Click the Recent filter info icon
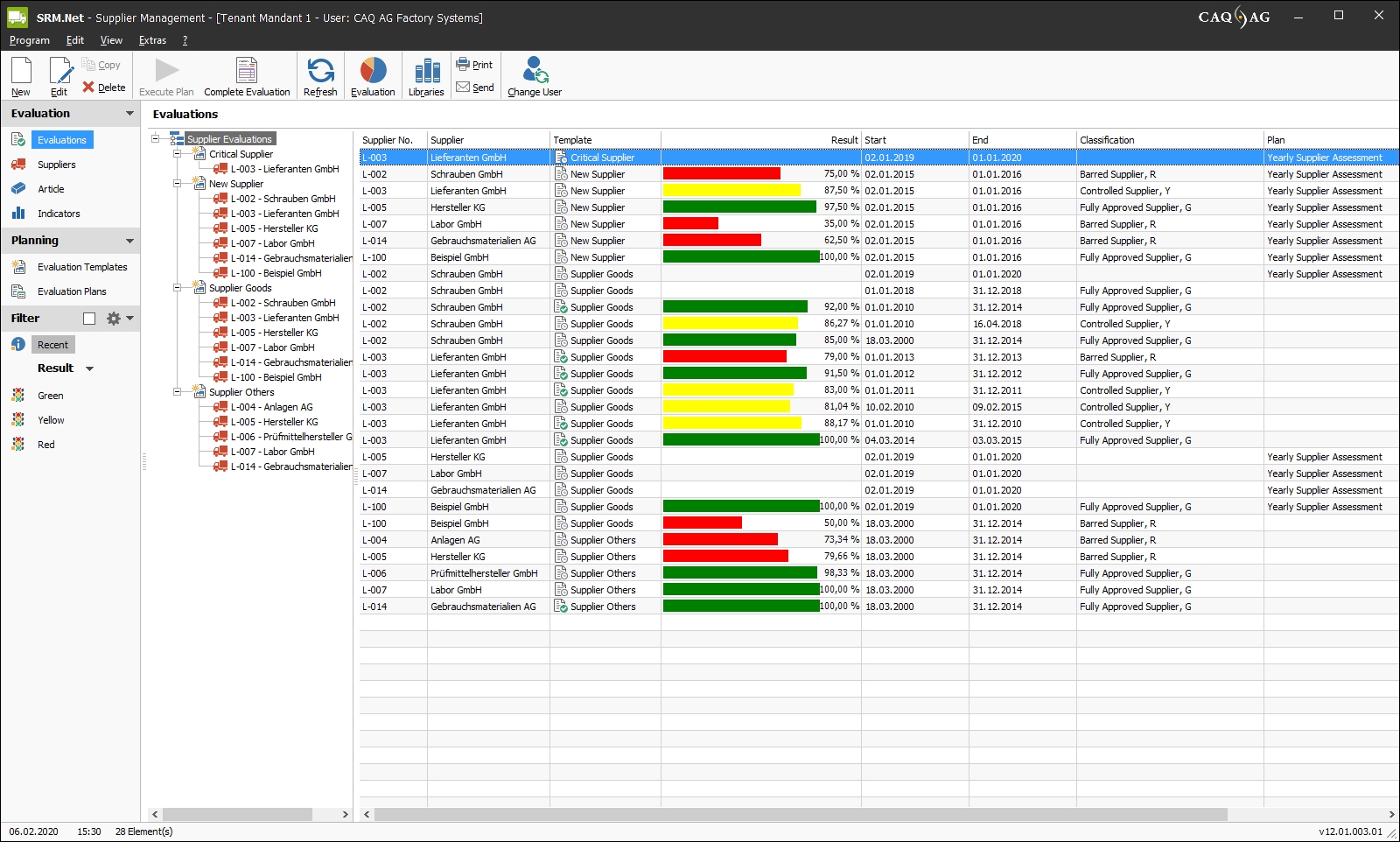 pyautogui.click(x=17, y=345)
